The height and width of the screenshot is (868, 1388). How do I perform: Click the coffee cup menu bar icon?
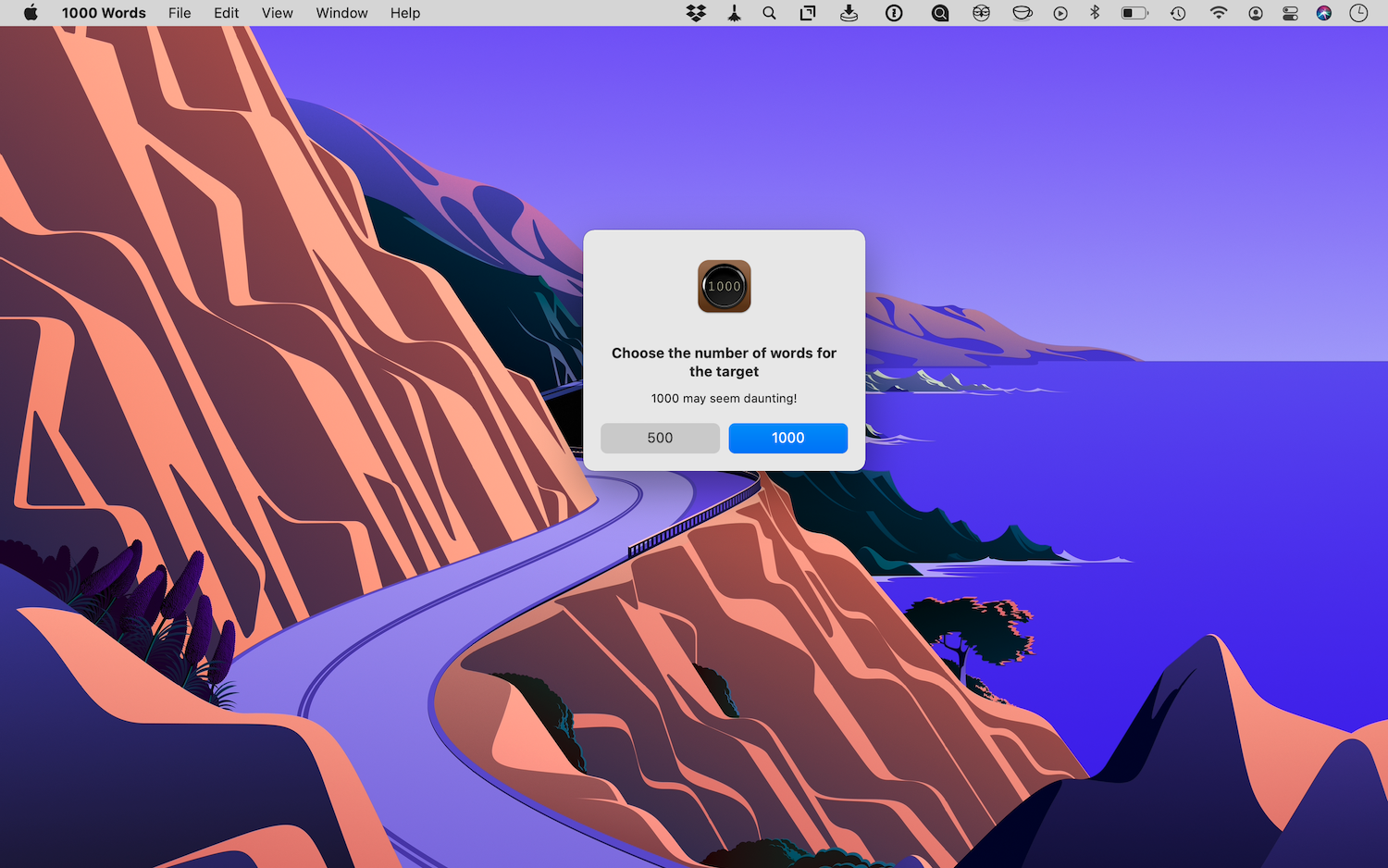(x=1022, y=13)
